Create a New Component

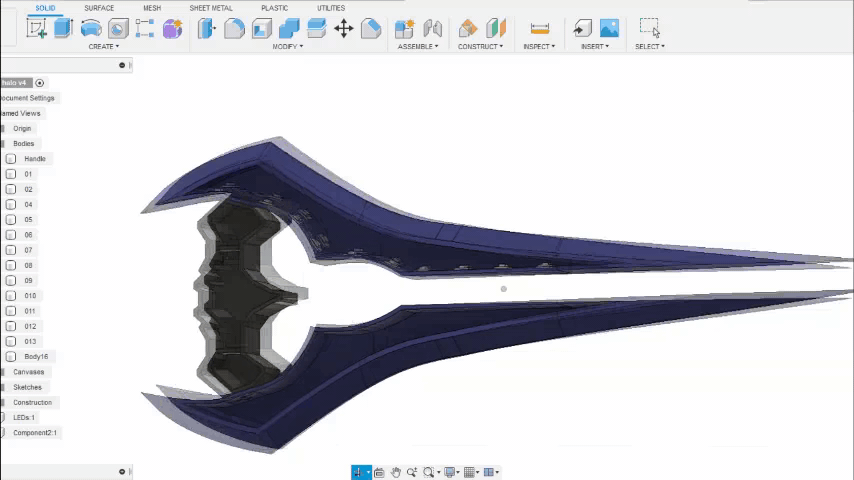click(x=405, y=28)
